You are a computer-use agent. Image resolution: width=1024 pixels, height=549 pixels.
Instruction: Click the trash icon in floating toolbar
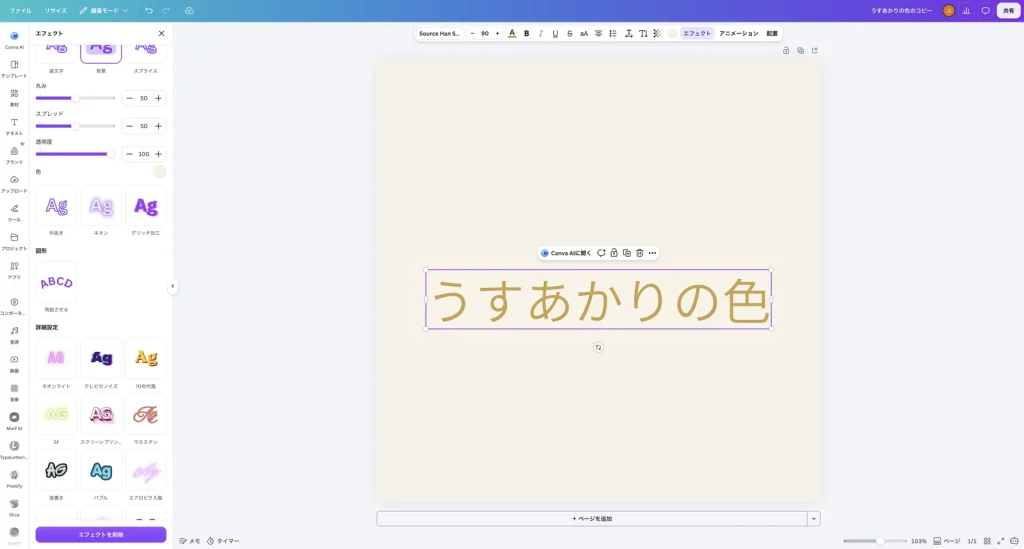coord(639,253)
